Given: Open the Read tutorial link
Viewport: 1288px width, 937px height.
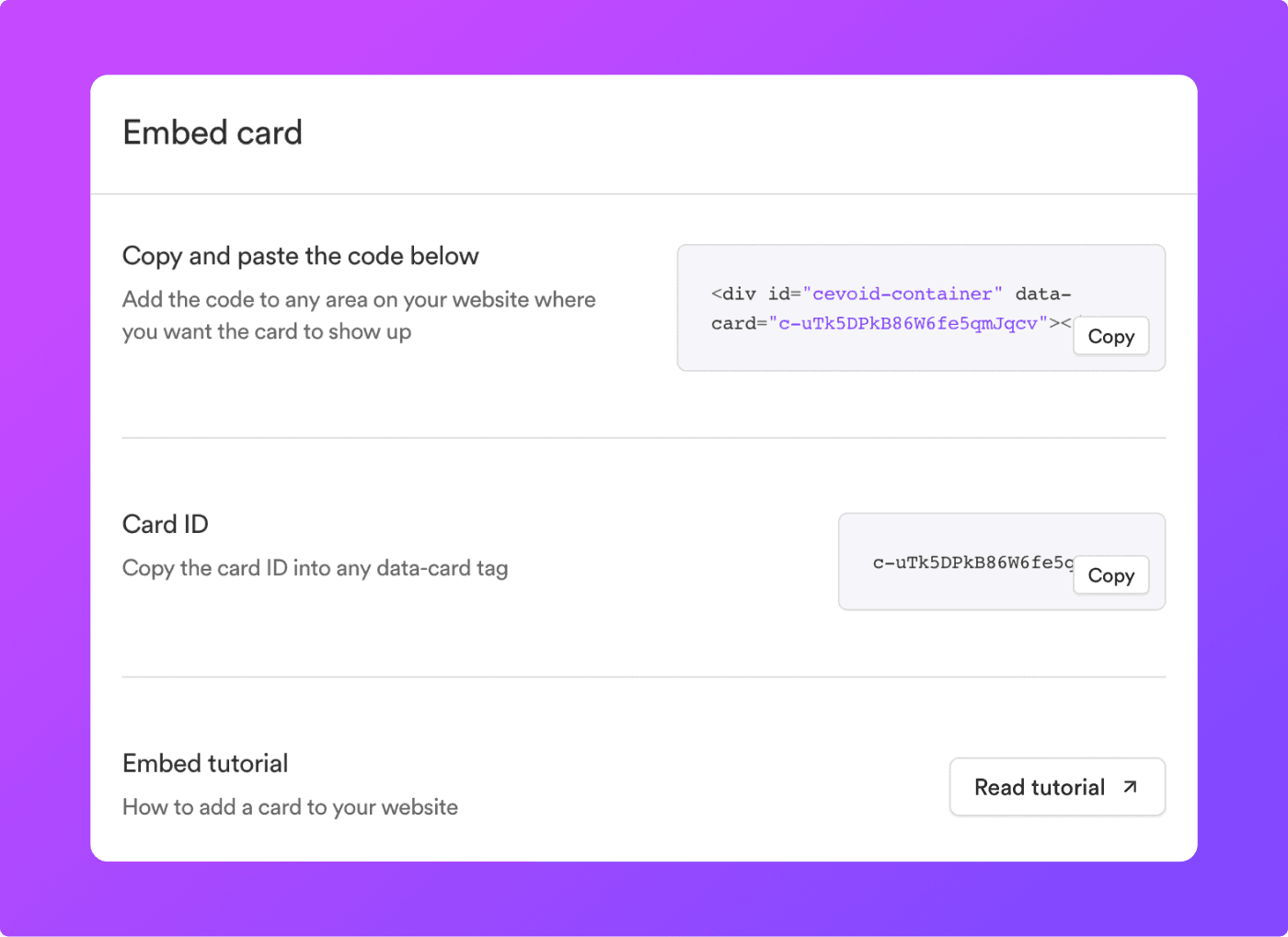Looking at the screenshot, I should 1056,787.
